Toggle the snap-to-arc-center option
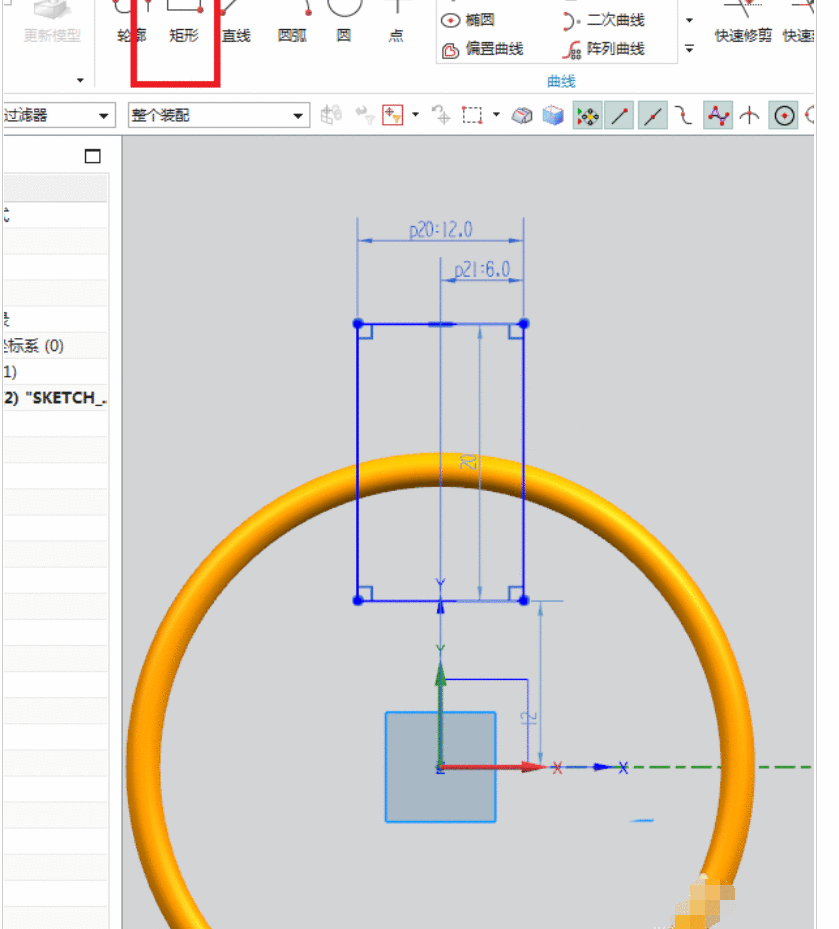The image size is (839, 929). (x=785, y=116)
